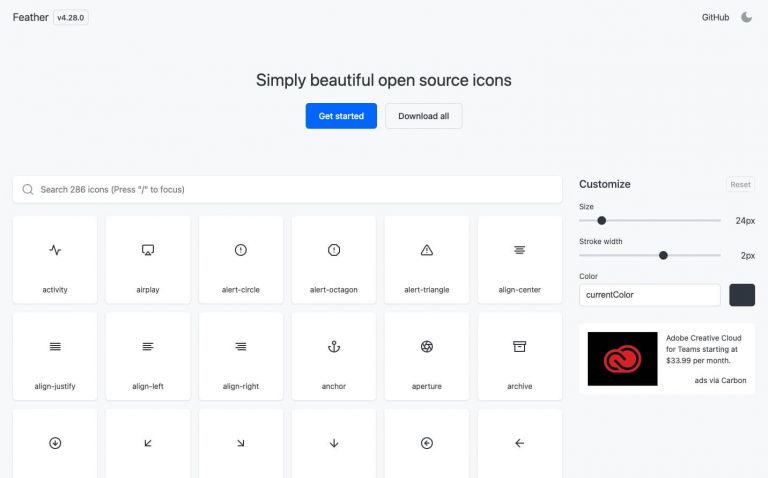Reset the customize settings
Viewport: 768px width, 478px height.
click(x=740, y=185)
